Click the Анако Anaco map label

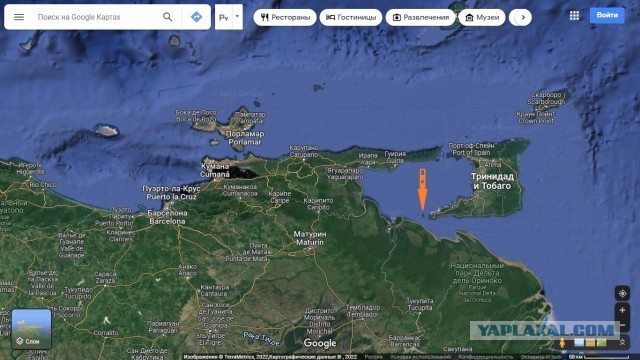(x=188, y=270)
